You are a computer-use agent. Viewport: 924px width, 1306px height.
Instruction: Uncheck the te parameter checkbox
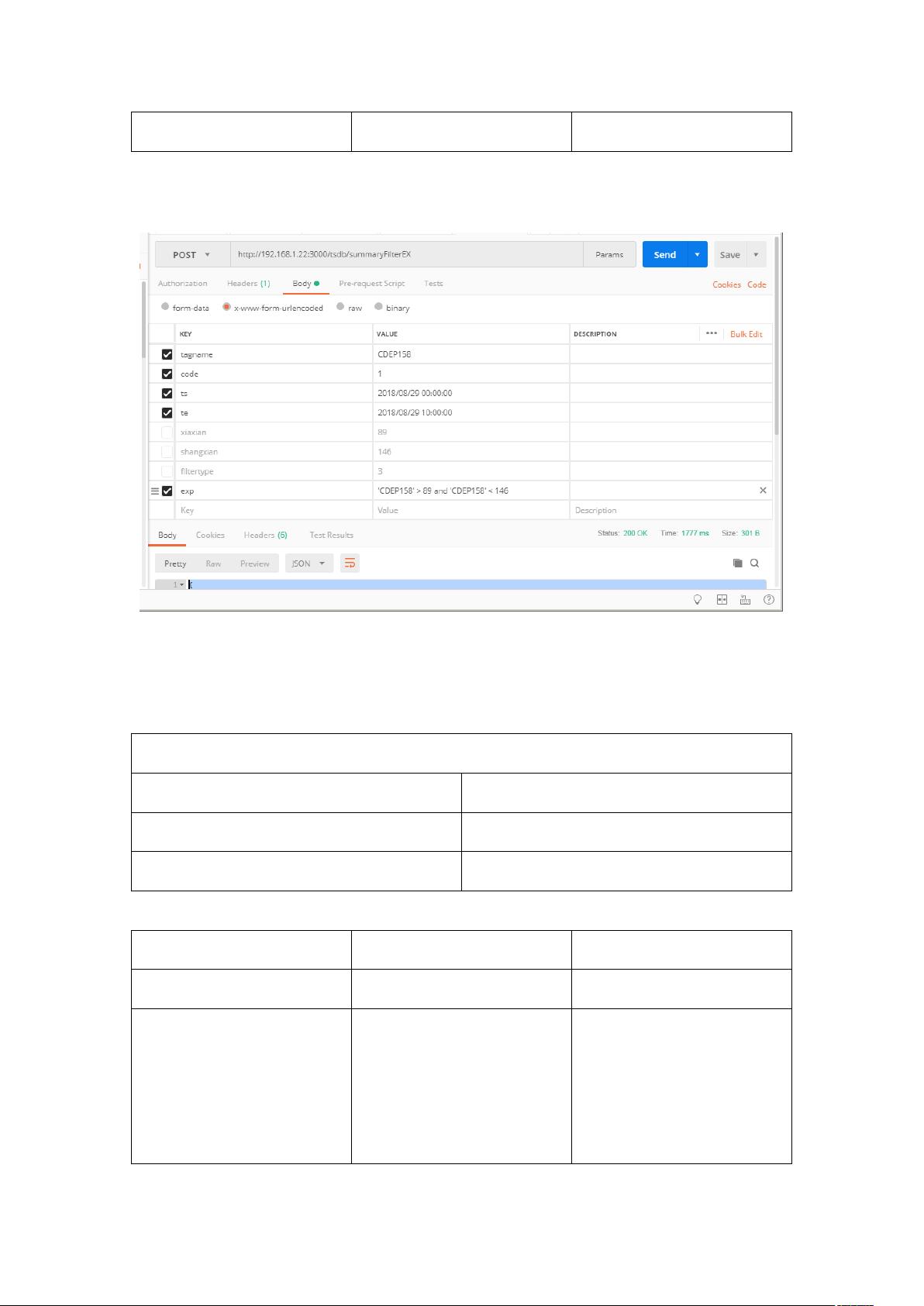(x=167, y=412)
